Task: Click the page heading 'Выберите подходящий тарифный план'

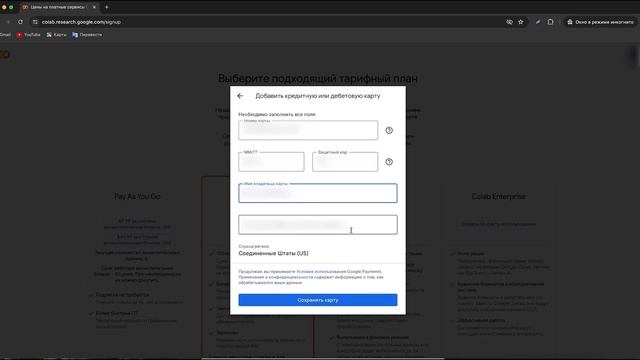Action: pos(318,78)
